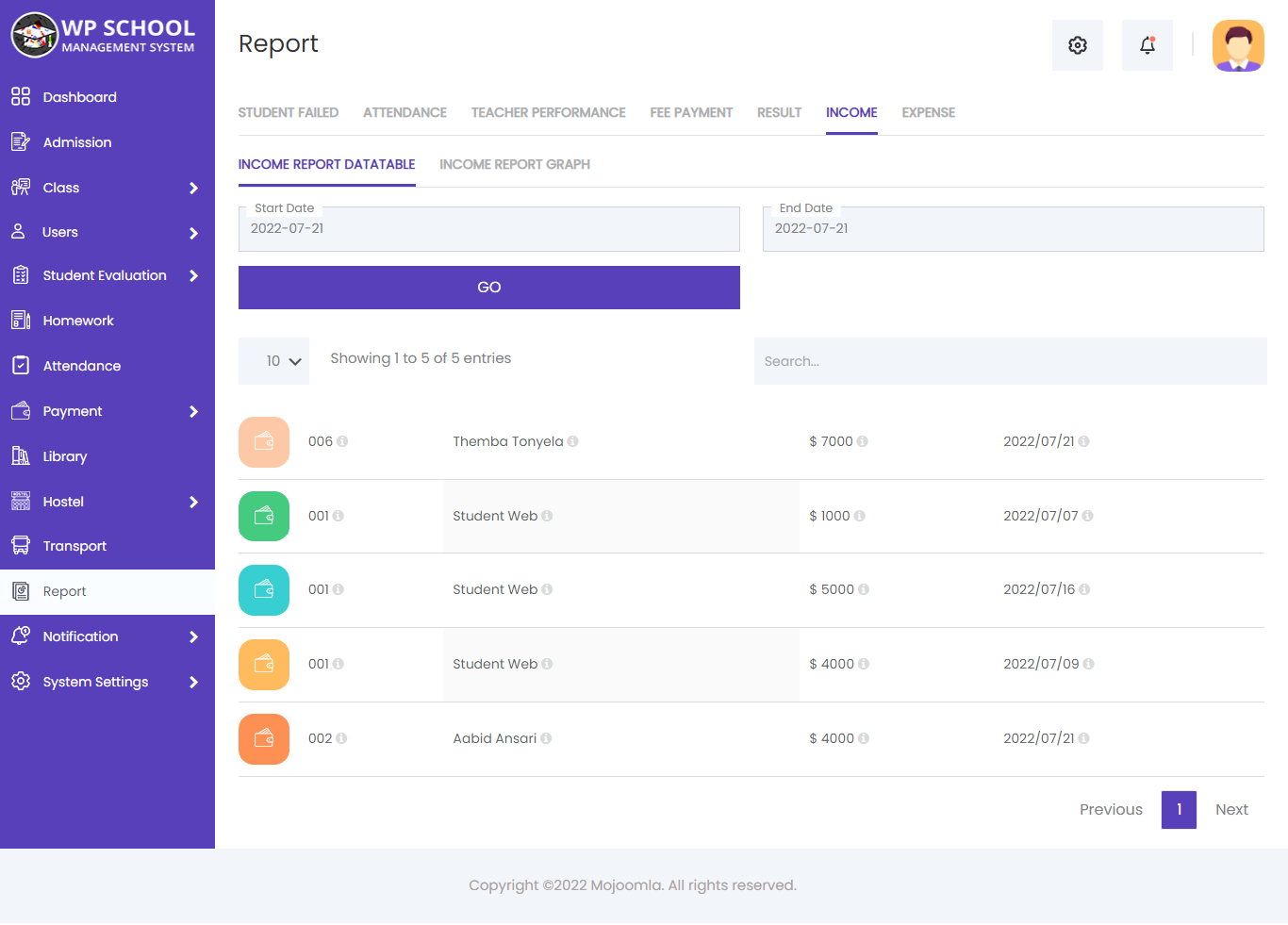Open Admission page link
This screenshot has width=1288, height=925.
coord(77,142)
